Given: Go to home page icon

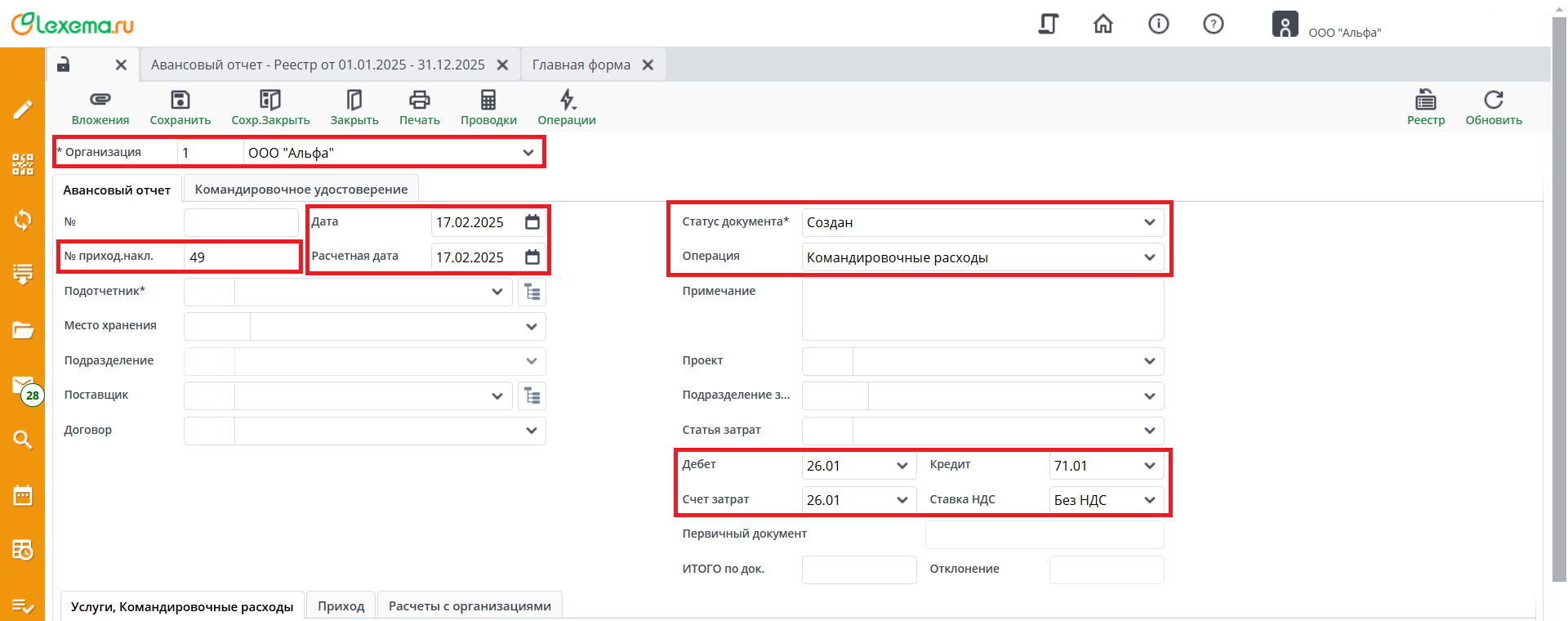Looking at the screenshot, I should (1102, 25).
